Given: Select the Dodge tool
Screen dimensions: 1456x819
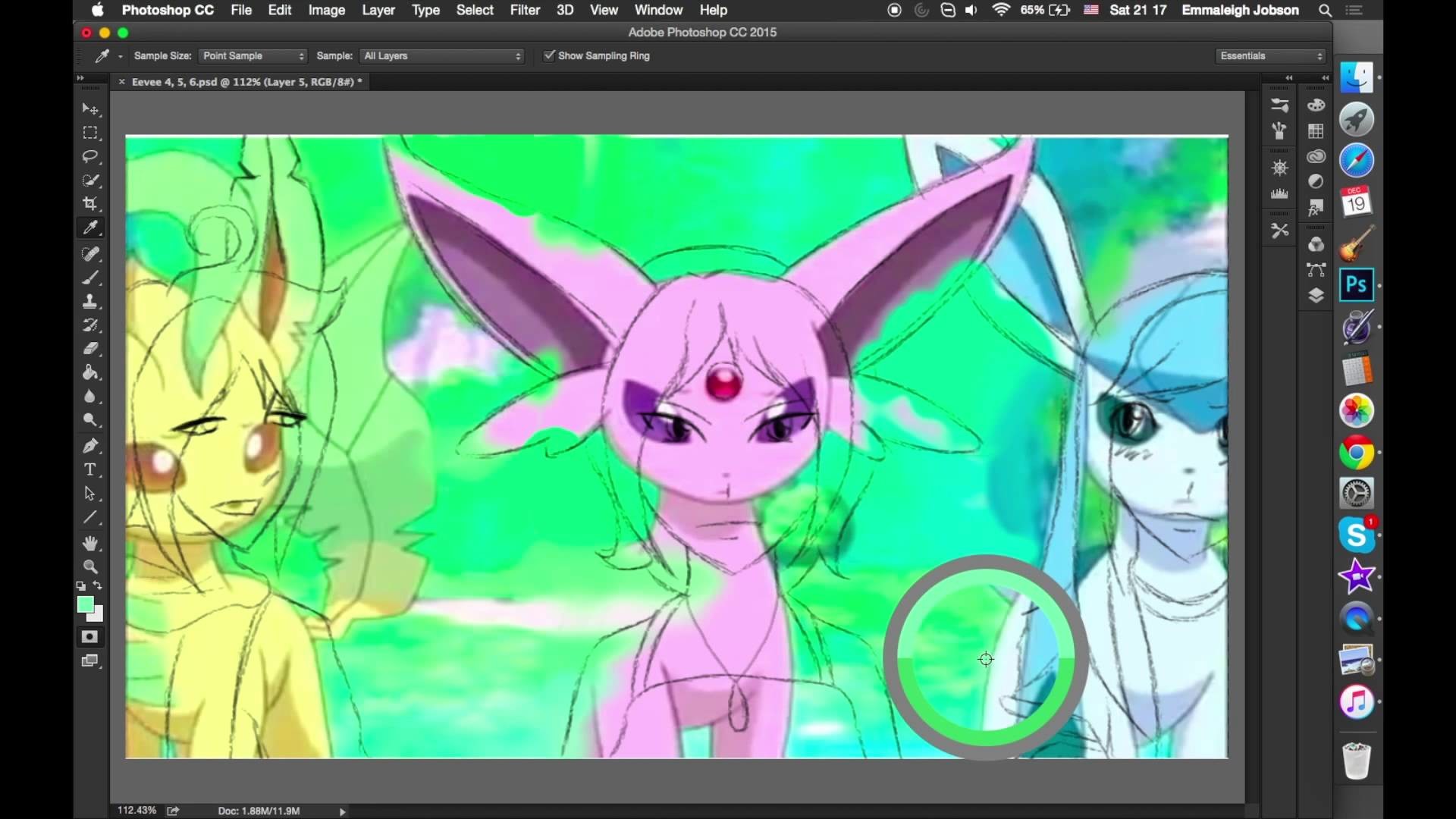Looking at the screenshot, I should pyautogui.click(x=90, y=419).
